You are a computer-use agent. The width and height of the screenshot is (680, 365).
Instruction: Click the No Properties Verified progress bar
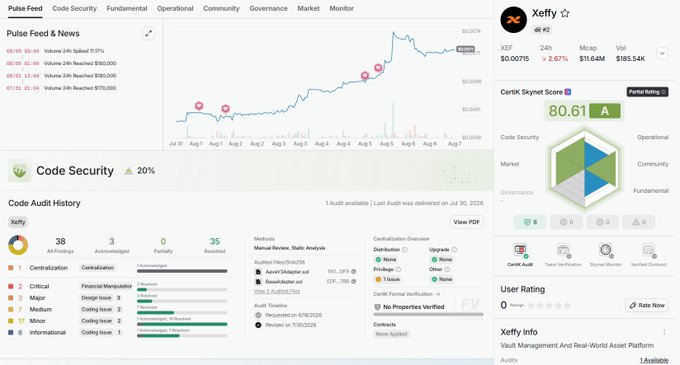[428, 314]
